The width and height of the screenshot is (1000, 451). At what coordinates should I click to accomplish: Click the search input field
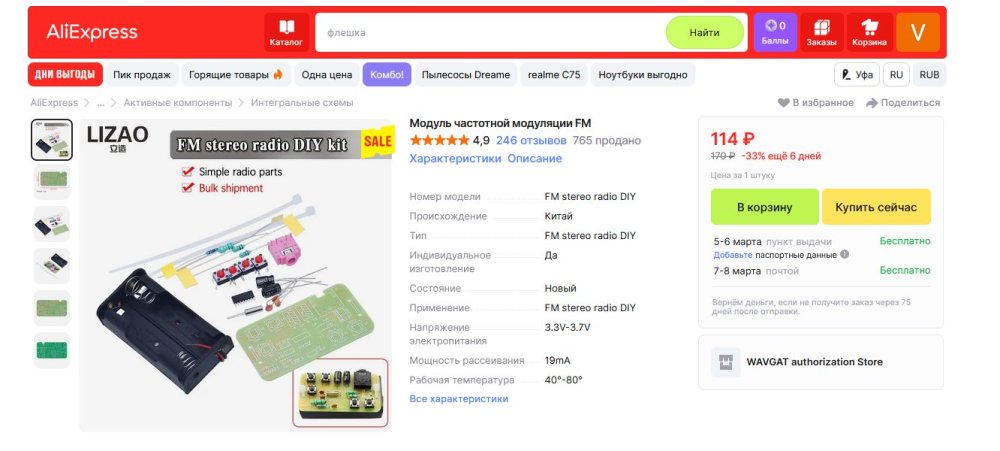pos(491,33)
